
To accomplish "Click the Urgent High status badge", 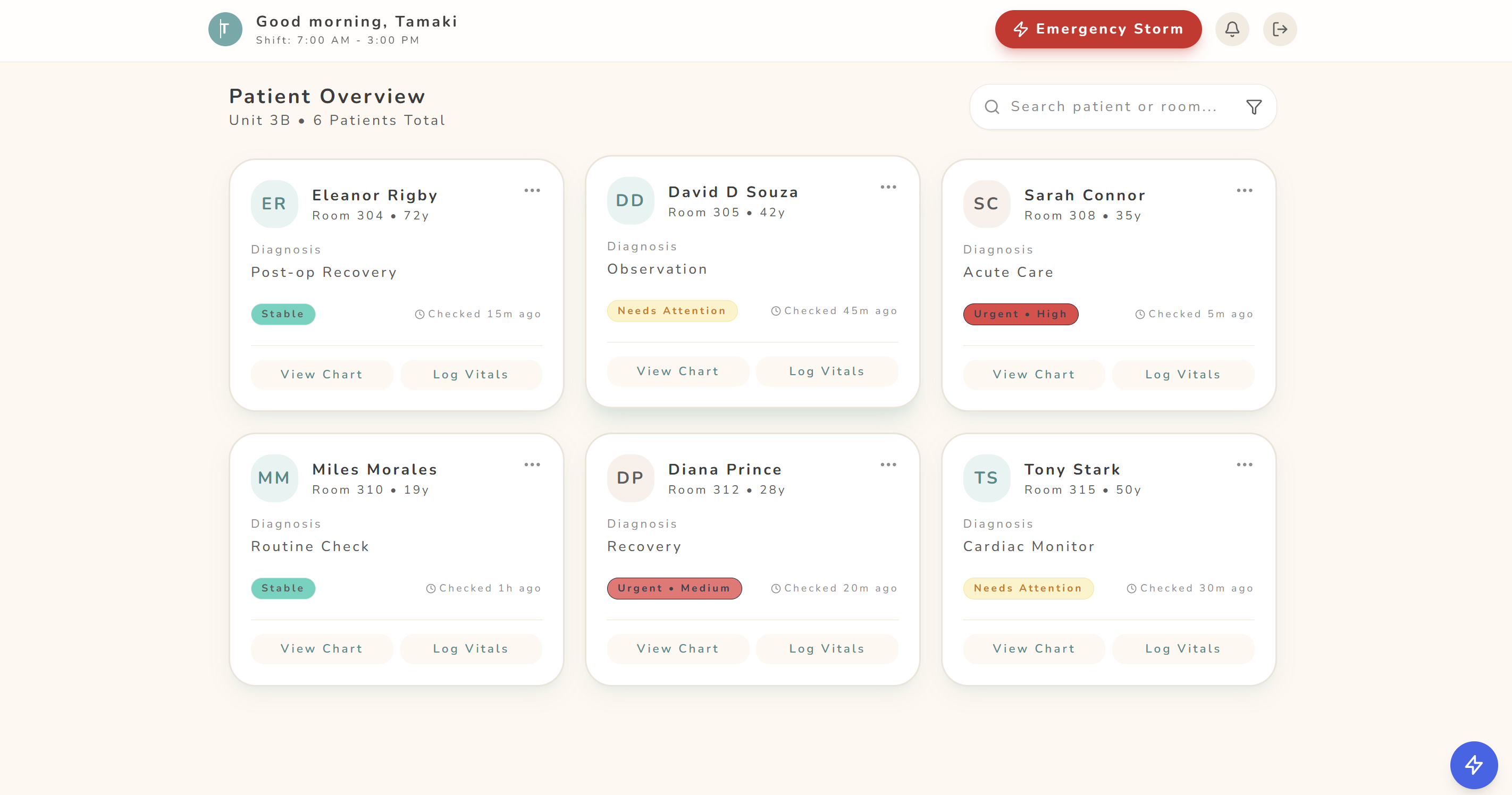I will pyautogui.click(x=1020, y=314).
